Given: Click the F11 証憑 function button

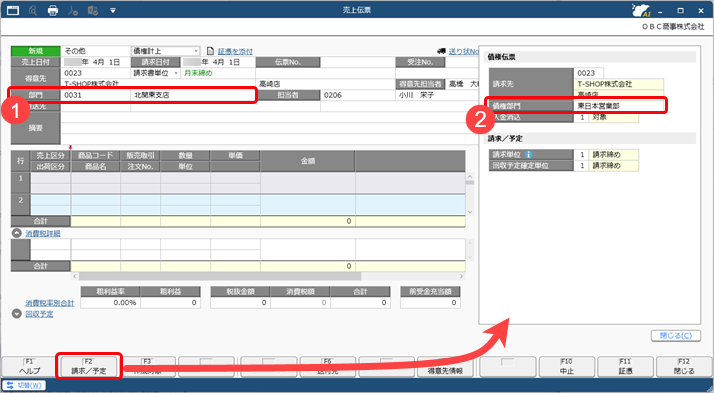Looking at the screenshot, I should click(x=625, y=367).
